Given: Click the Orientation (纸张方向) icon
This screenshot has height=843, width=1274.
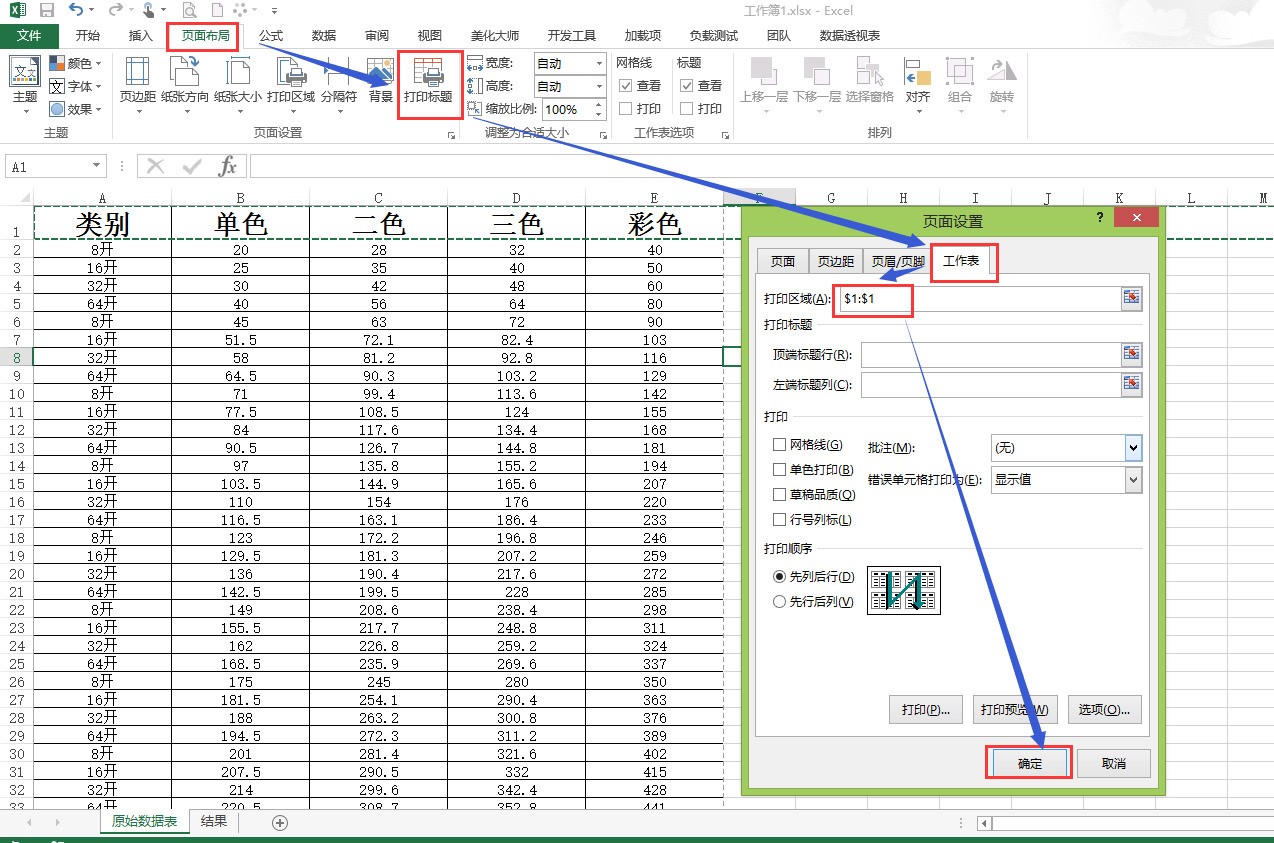Looking at the screenshot, I should coord(185,75).
